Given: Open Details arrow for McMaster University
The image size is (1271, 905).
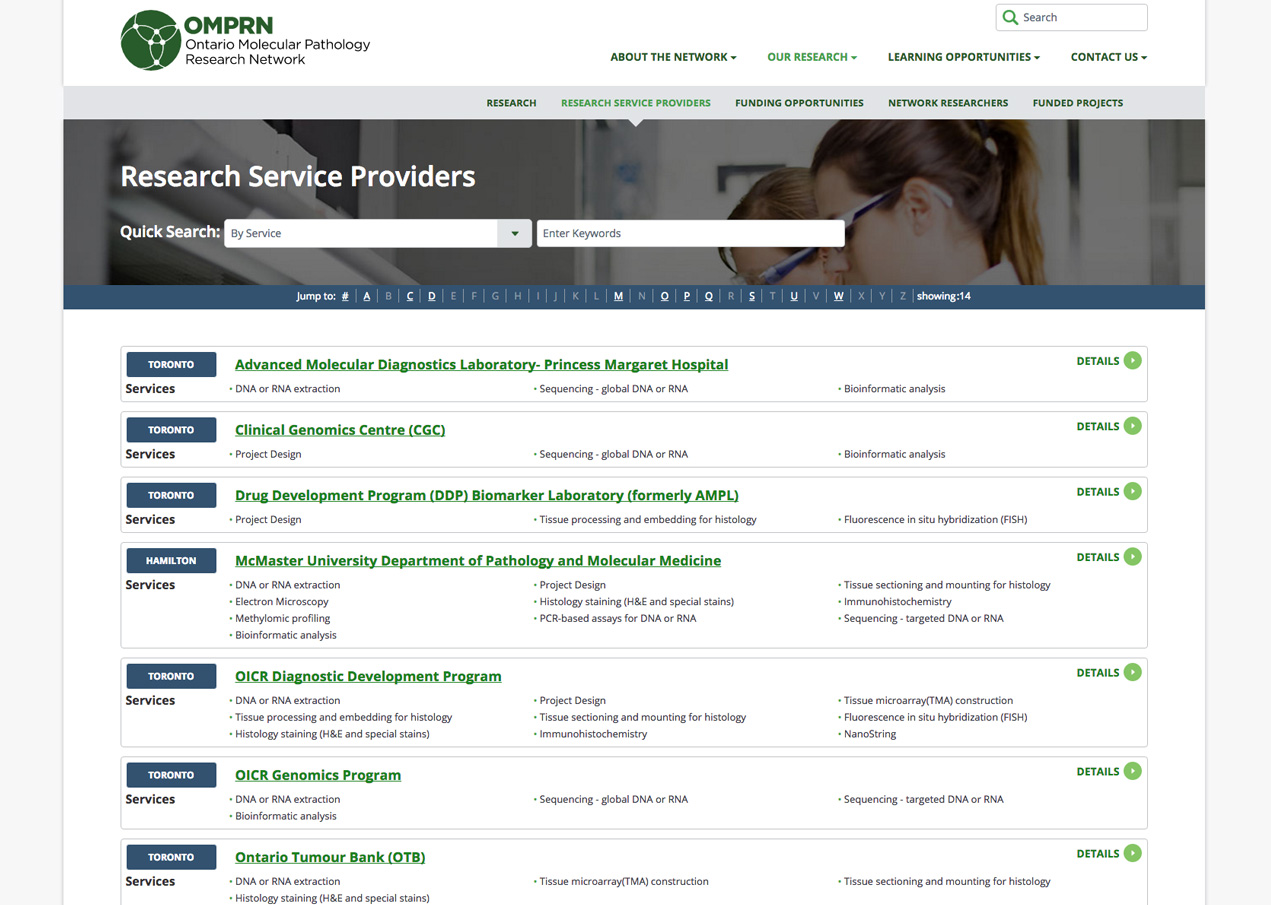Looking at the screenshot, I should coord(1132,557).
